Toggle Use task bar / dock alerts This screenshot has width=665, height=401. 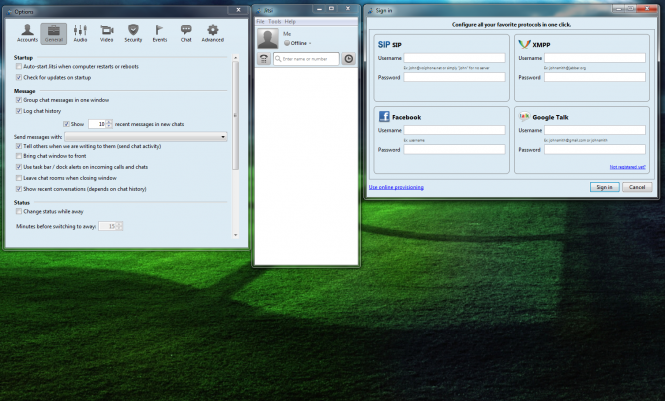click(x=19, y=167)
